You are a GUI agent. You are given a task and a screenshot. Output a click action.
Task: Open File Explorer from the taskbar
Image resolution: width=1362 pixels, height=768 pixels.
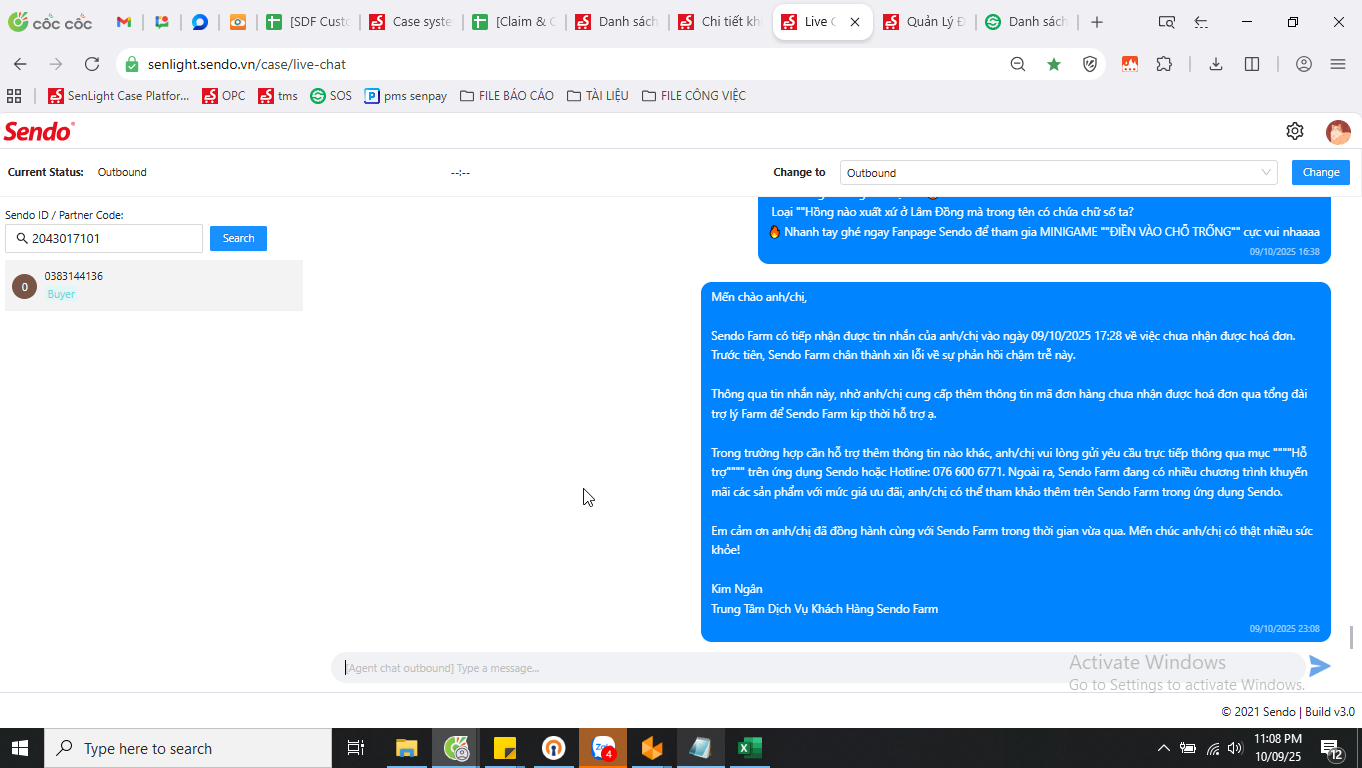pyautogui.click(x=406, y=748)
